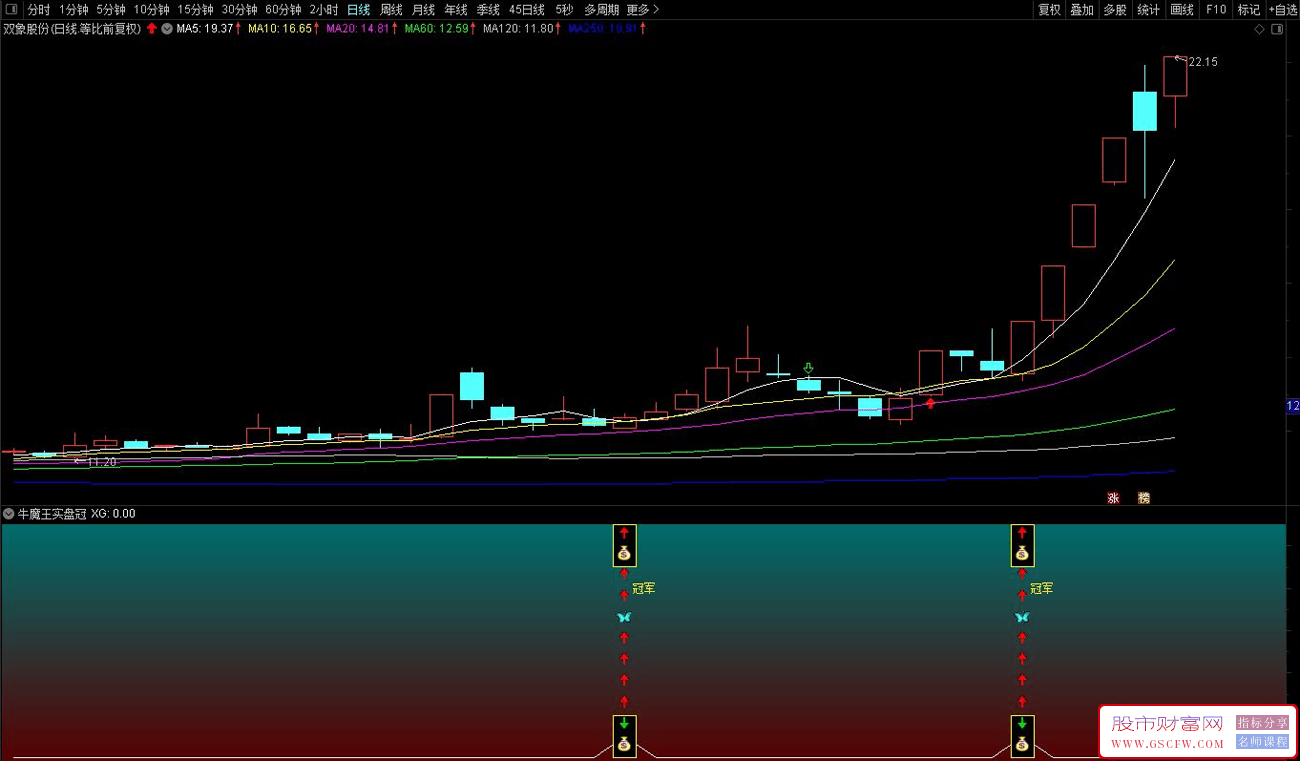Click the green down arrow marker on chart
Viewport: 1300px width, 761px height.
[x=808, y=369]
